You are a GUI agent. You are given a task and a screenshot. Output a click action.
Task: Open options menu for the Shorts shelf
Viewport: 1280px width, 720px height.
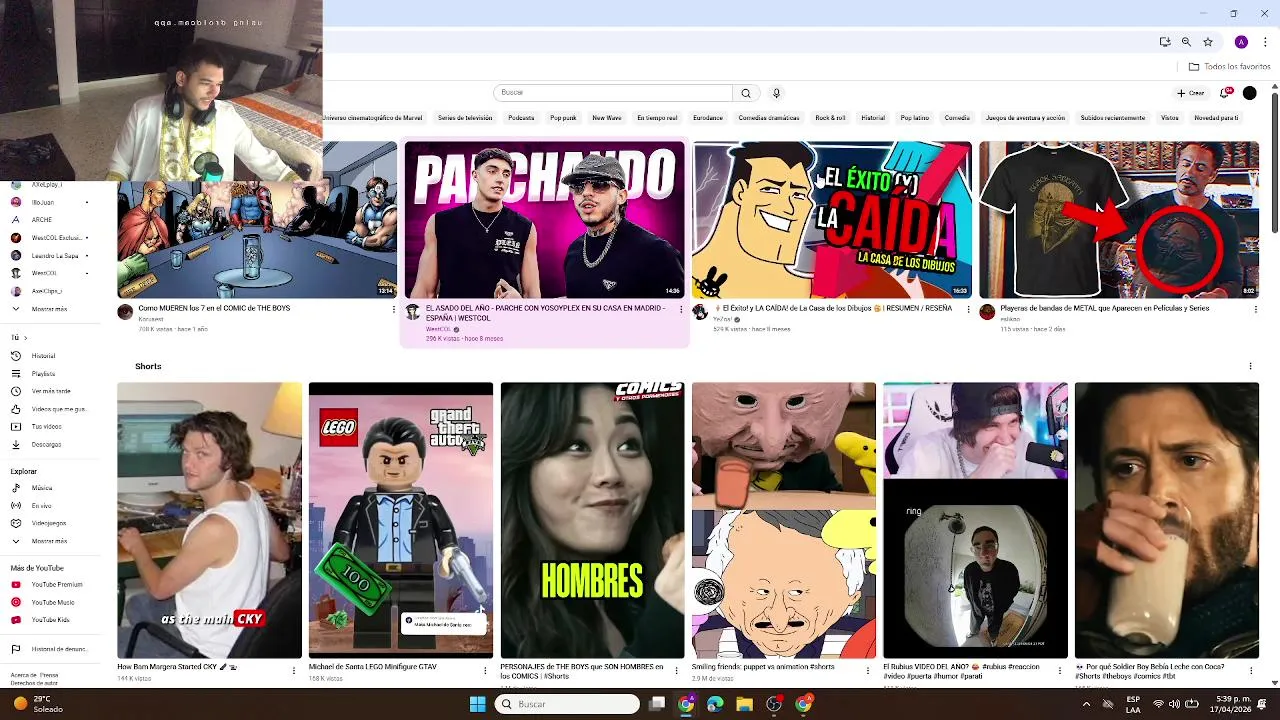click(x=1250, y=366)
